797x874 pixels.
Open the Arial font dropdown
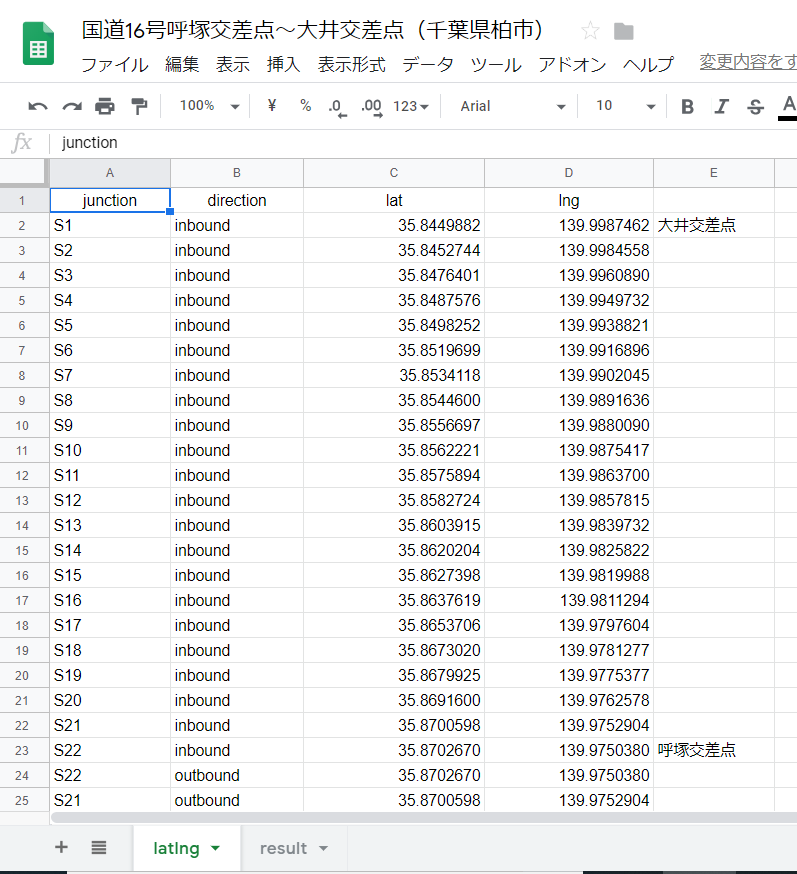point(513,106)
